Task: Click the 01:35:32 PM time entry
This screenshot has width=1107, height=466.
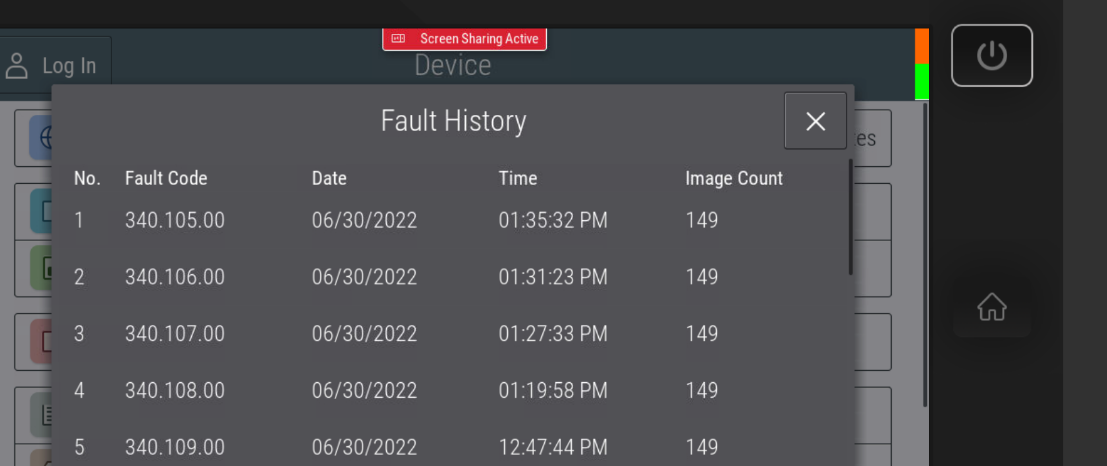Action: [553, 220]
